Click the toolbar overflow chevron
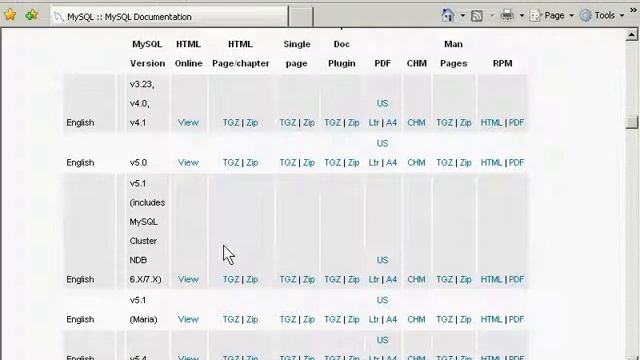The width and height of the screenshot is (640, 360). pyautogui.click(x=633, y=10)
